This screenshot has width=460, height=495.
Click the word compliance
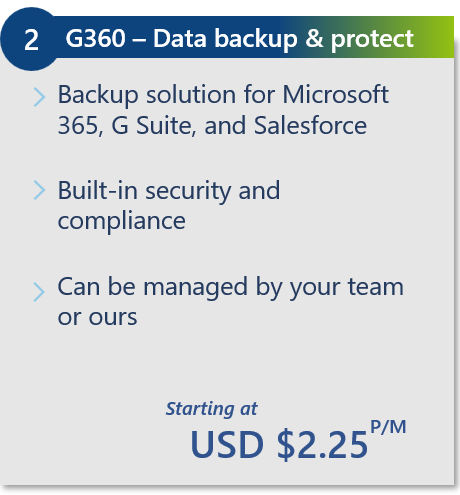pos(122,221)
